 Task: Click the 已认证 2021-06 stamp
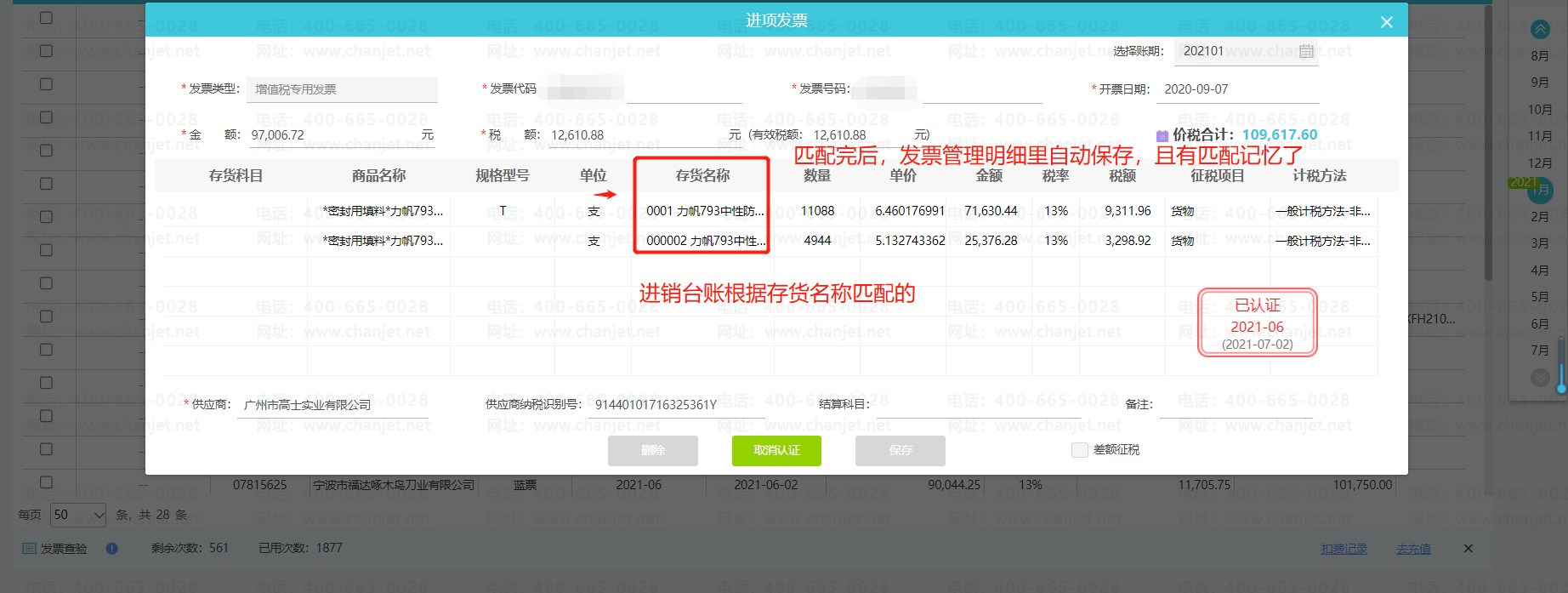[x=1258, y=323]
